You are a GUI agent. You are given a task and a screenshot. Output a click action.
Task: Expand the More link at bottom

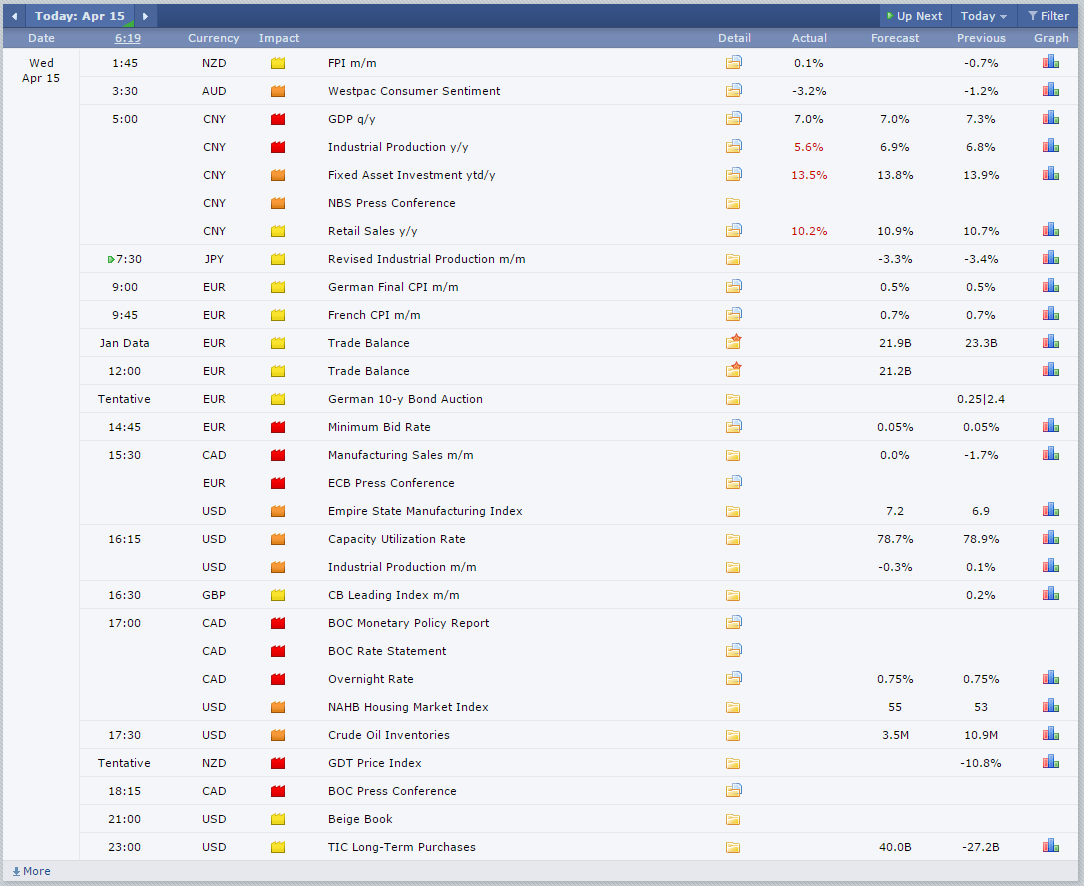[x=32, y=871]
